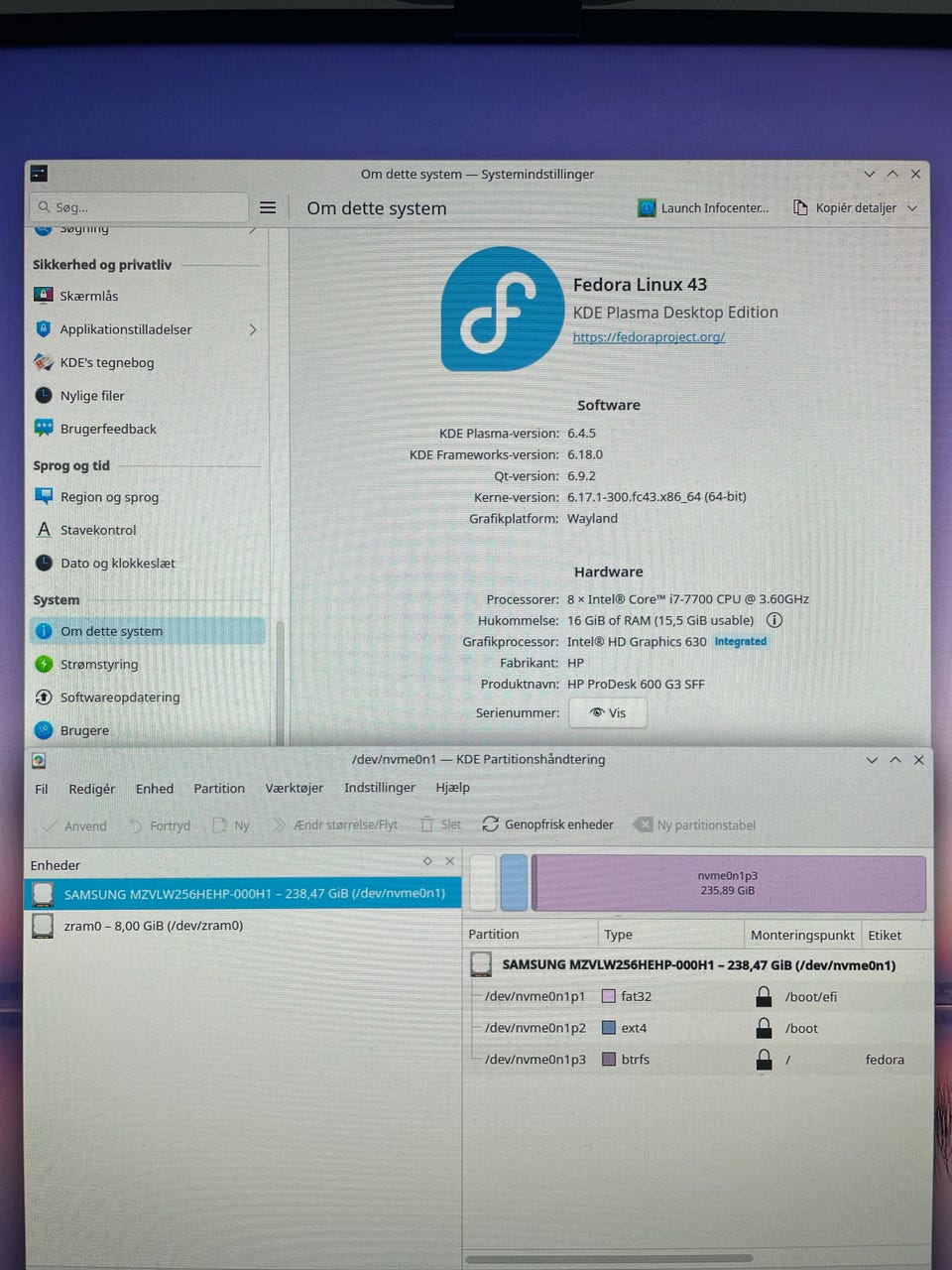Open Kopiér detaljer dropdown arrow
The image size is (952, 1270).
(x=912, y=208)
